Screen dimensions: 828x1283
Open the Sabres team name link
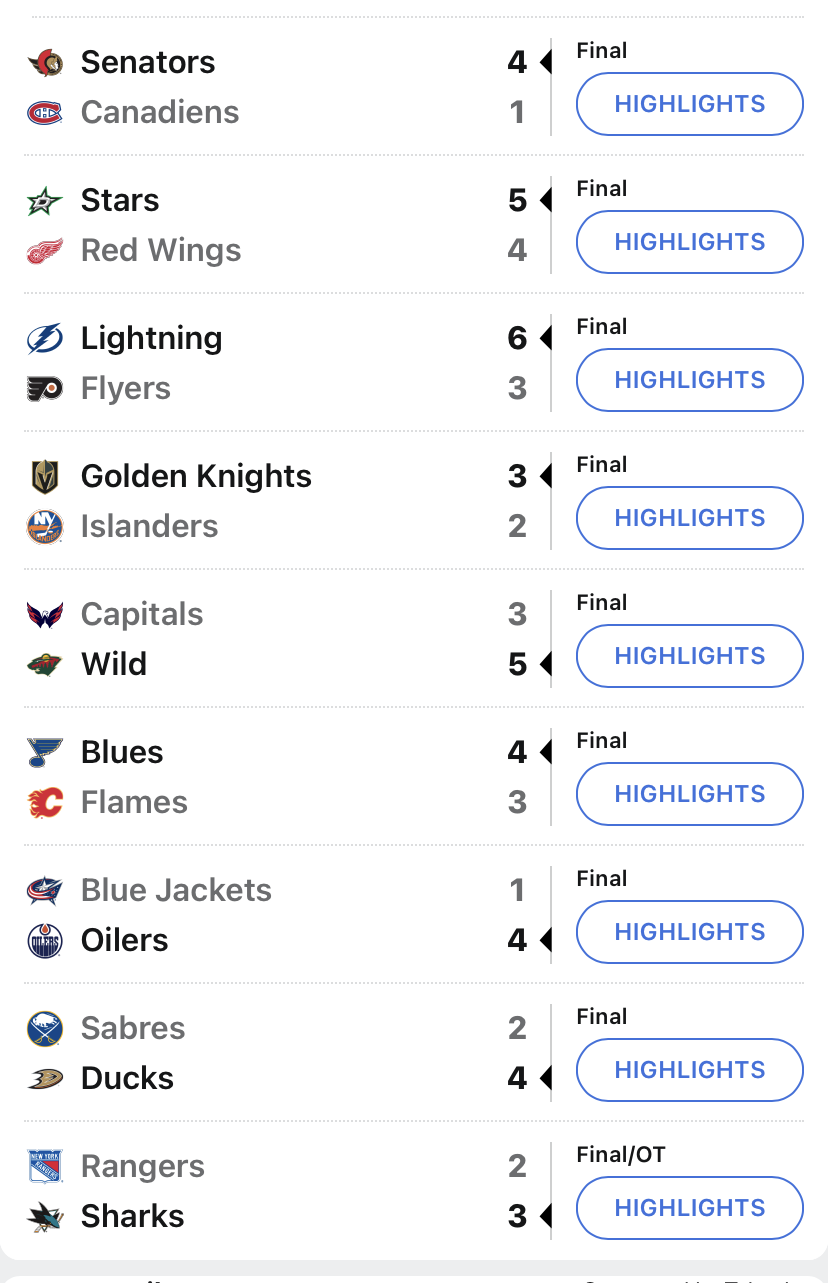point(133,1028)
